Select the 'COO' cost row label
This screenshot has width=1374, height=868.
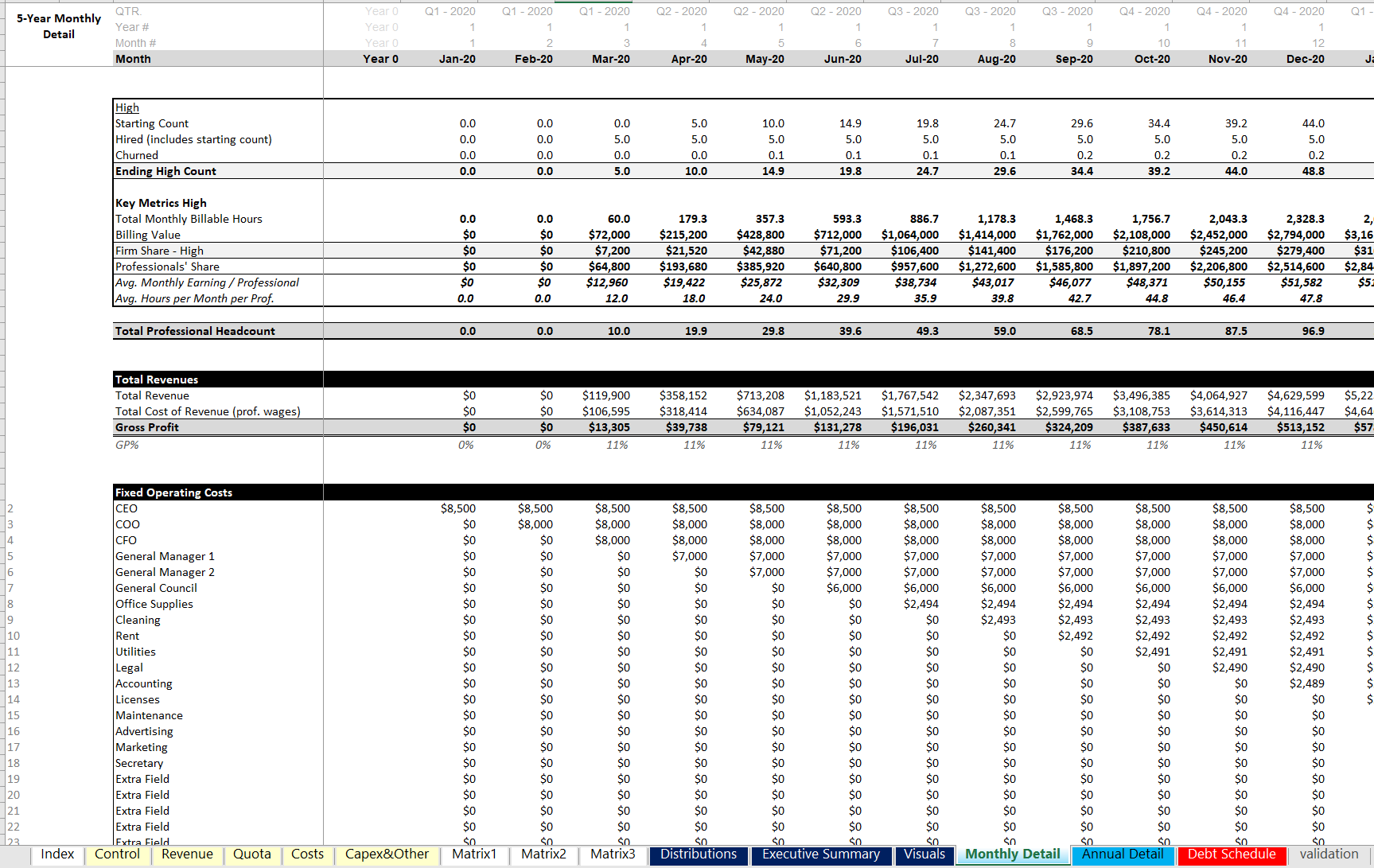127,524
